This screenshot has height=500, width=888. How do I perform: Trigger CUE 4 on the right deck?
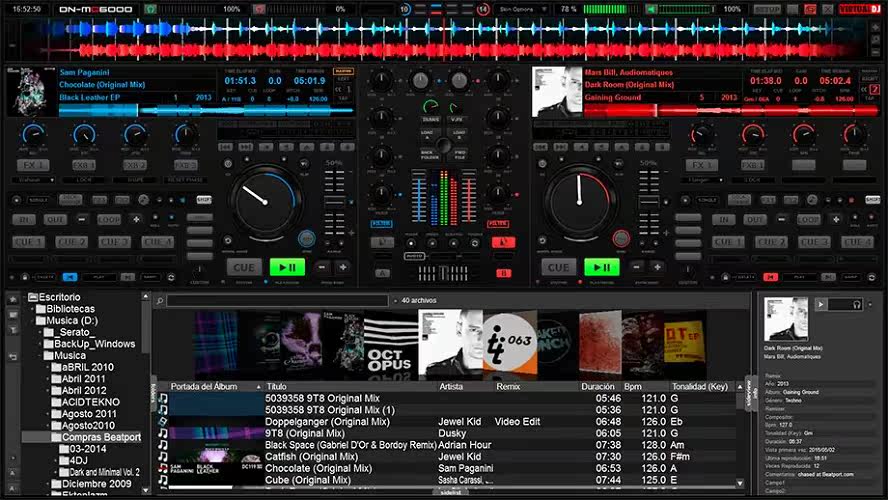coord(857,242)
